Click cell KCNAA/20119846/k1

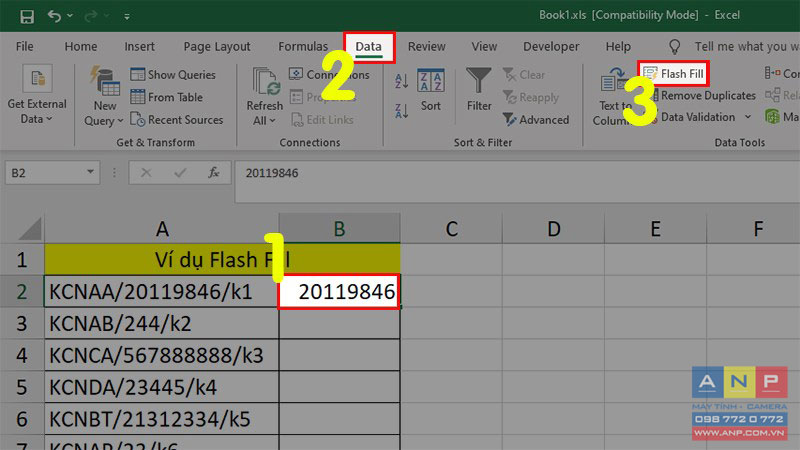point(161,291)
